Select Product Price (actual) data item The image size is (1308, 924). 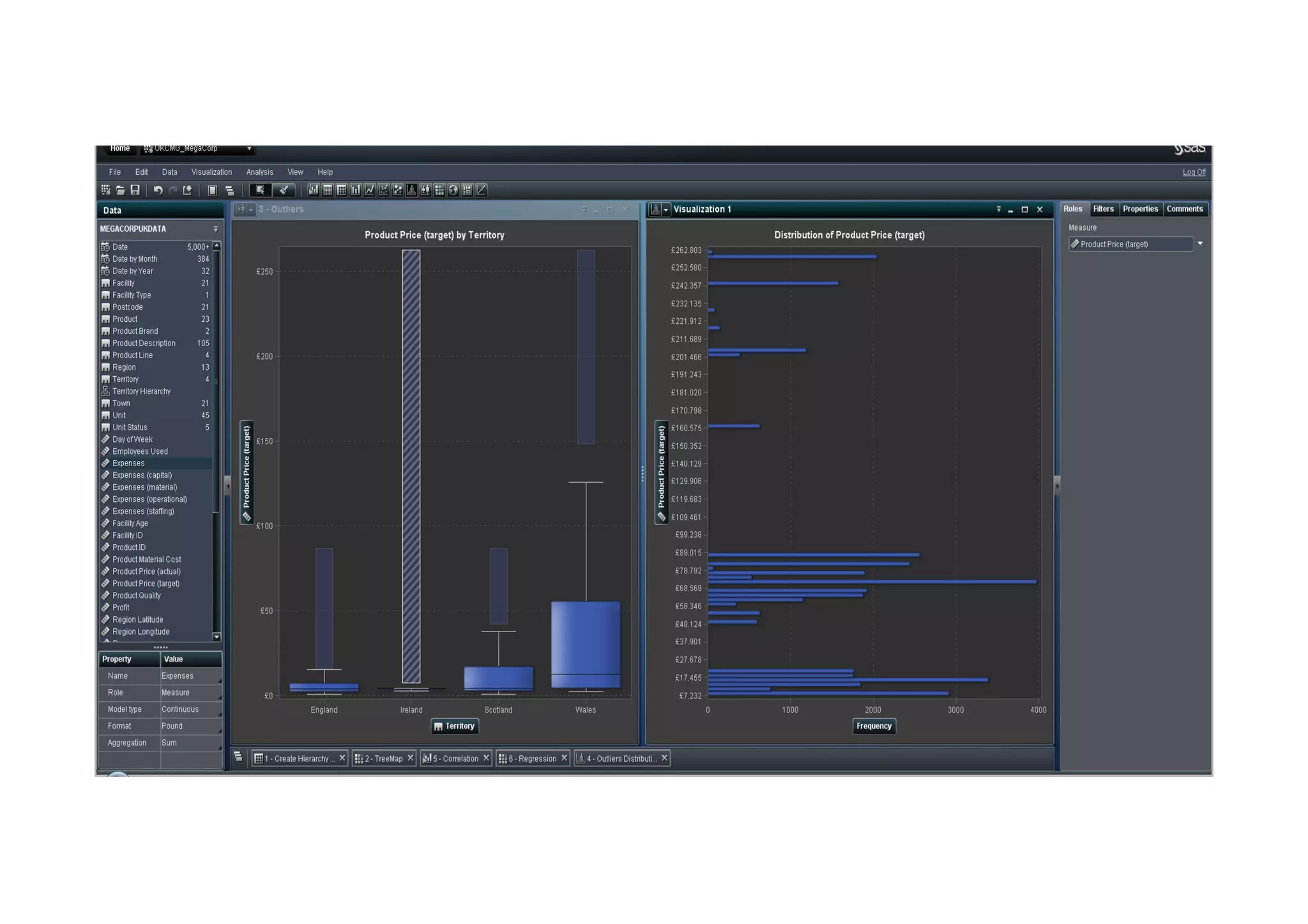click(146, 572)
